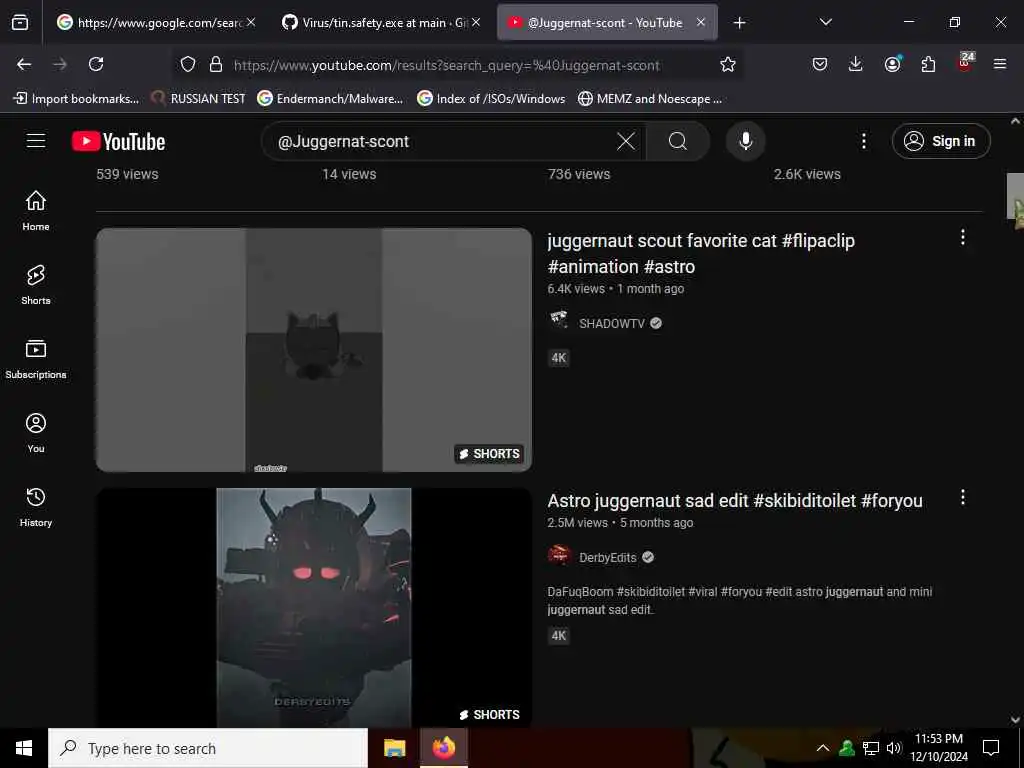Clear the YouTube search box text
Screen dimensions: 1024x768
coord(626,141)
